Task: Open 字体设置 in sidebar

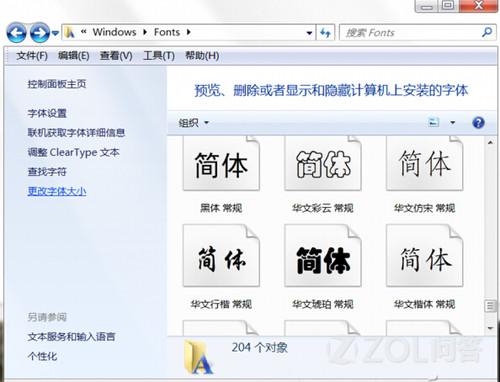Action: coord(47,113)
